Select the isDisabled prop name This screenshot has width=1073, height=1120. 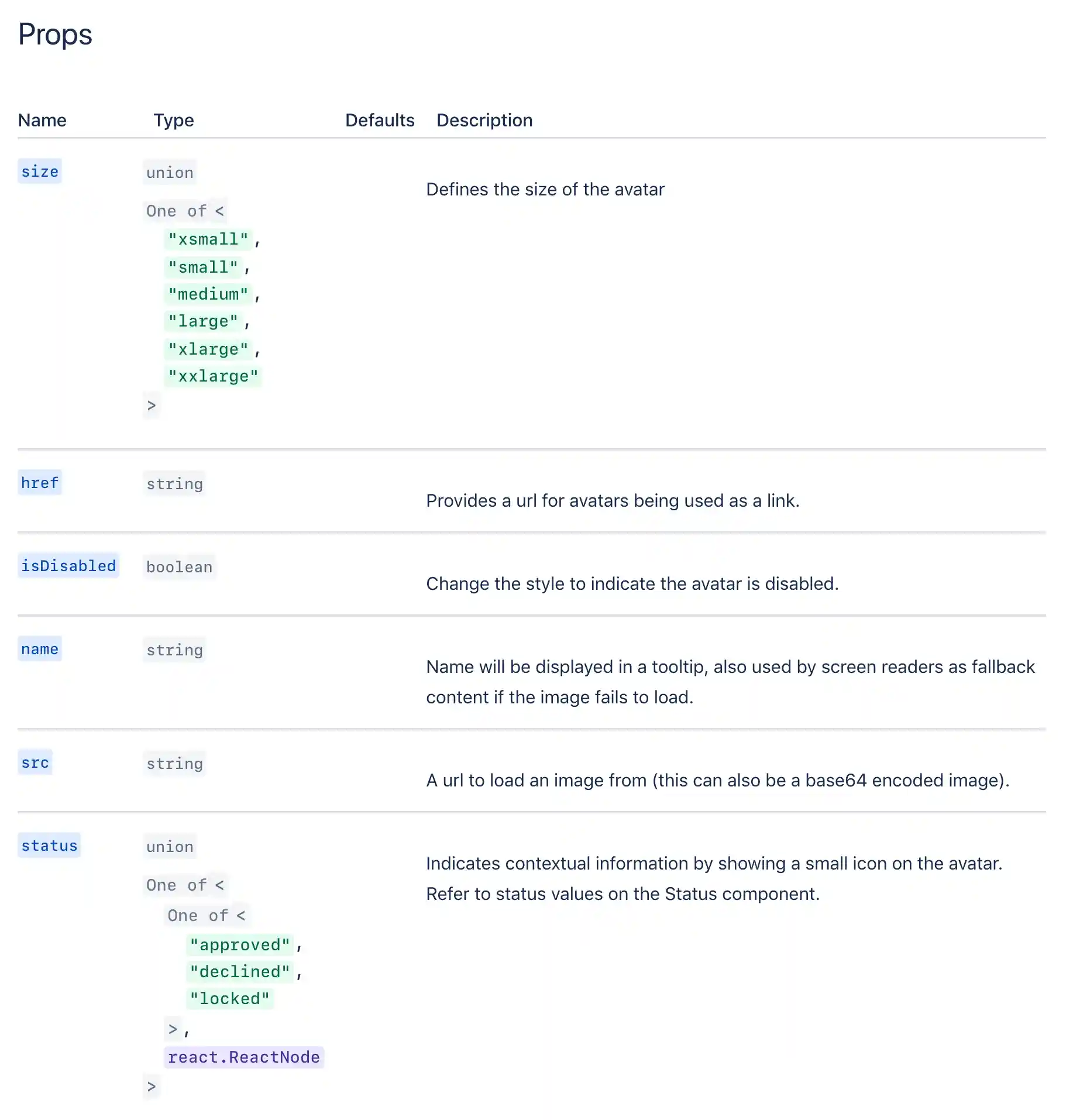[x=68, y=566]
